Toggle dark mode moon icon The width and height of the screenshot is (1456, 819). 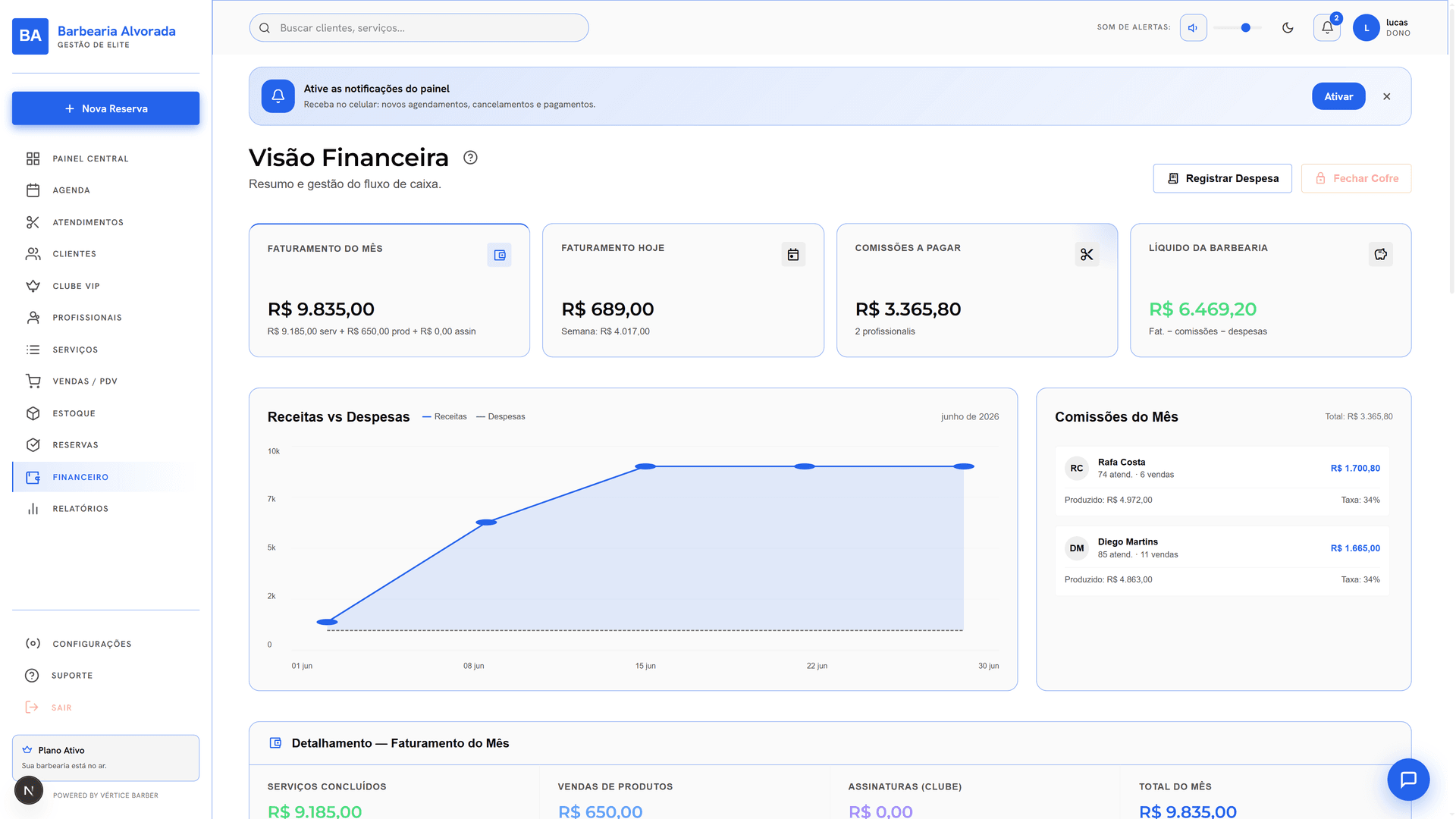pos(1288,28)
